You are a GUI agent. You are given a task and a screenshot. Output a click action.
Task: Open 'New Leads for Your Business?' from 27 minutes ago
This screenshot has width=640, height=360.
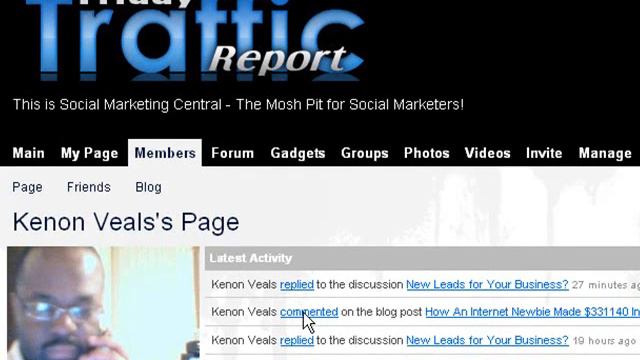[x=487, y=284]
